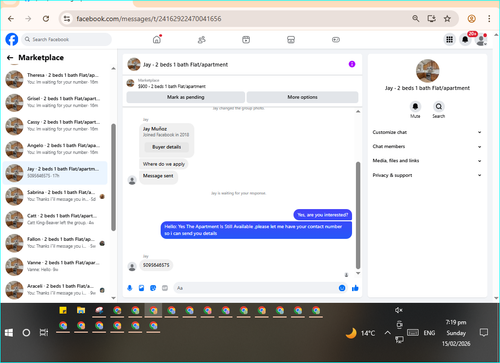
Task: Click Mark as pending button
Action: [185, 97]
